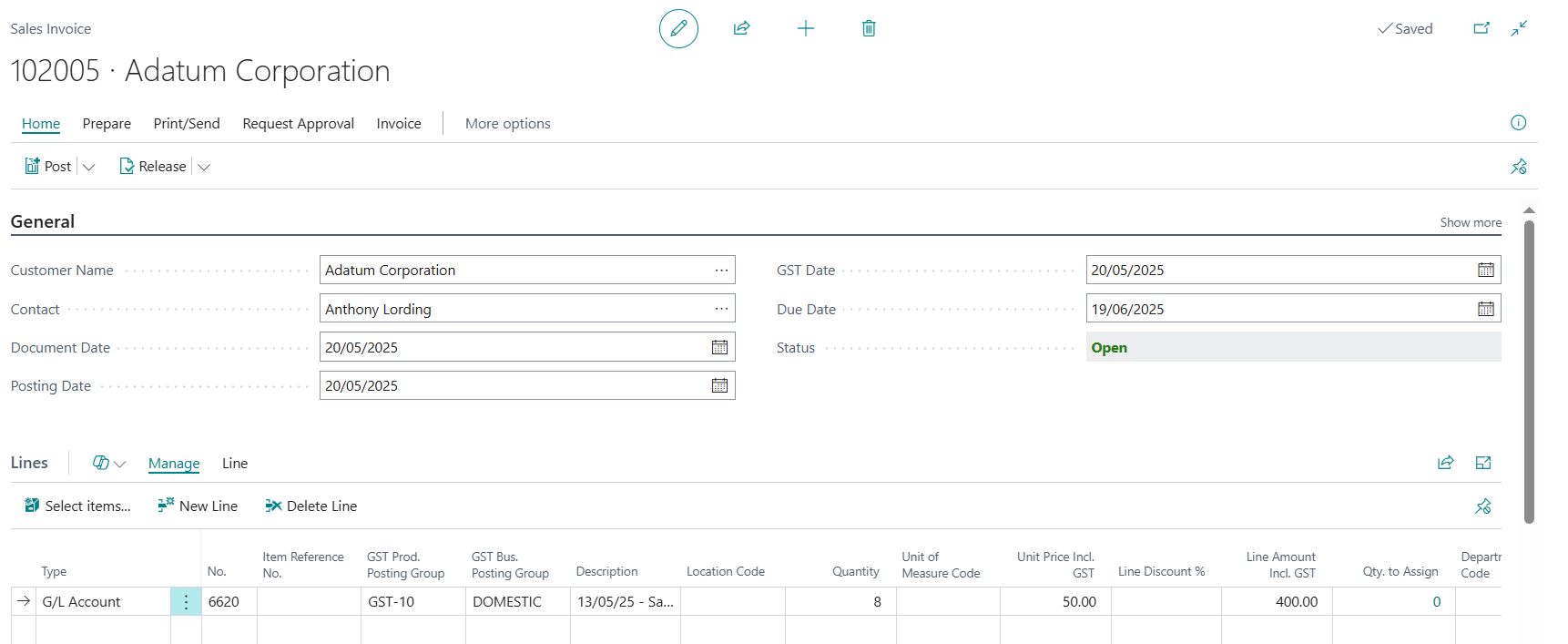Image resolution: width=1568 pixels, height=644 pixels.
Task: Click the Customer Name field
Action: [527, 270]
